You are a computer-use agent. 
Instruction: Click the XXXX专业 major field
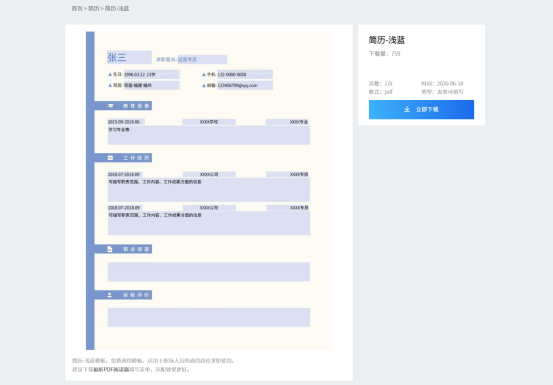(288, 122)
